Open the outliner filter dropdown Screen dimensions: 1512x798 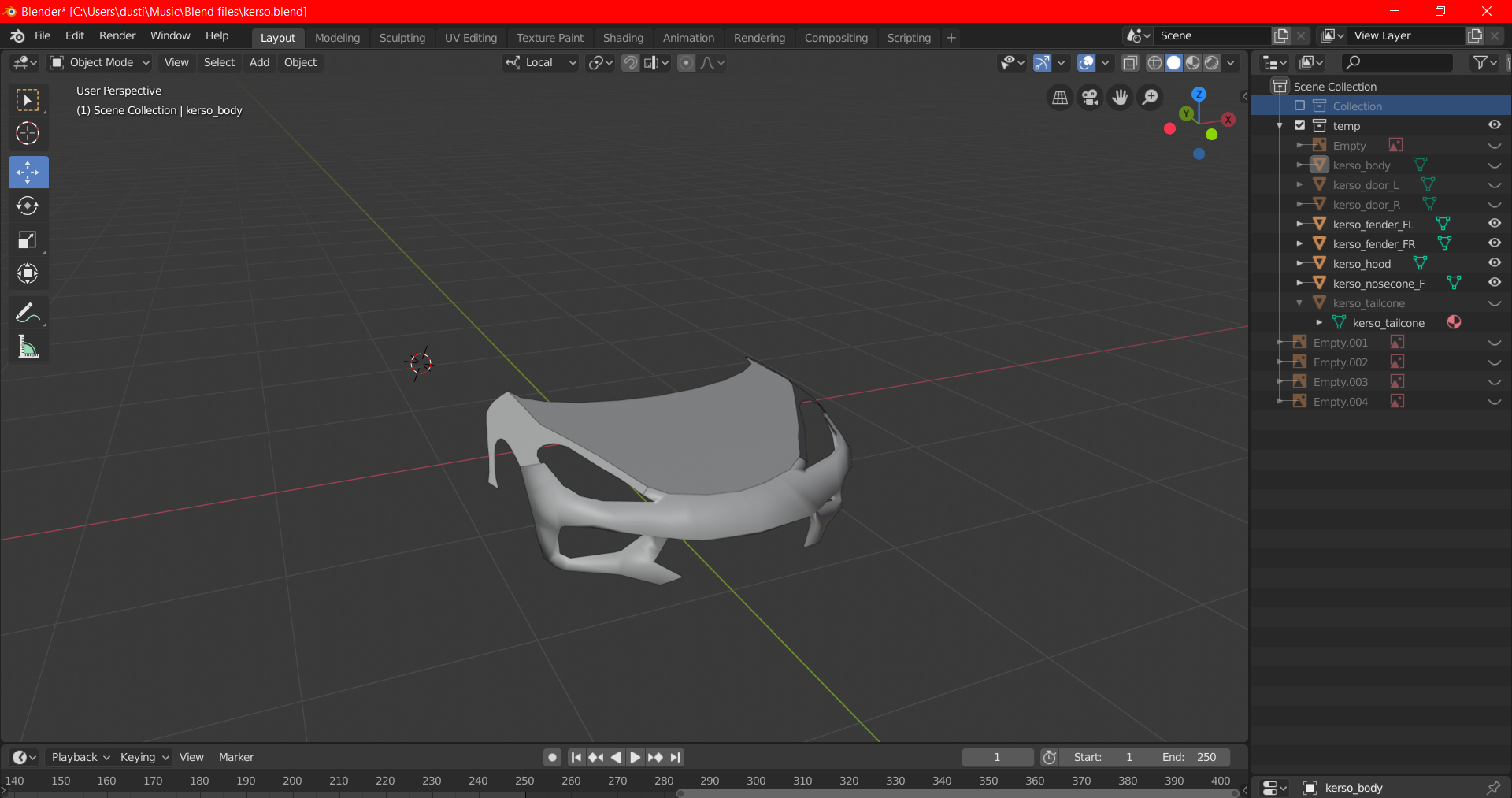[1484, 62]
